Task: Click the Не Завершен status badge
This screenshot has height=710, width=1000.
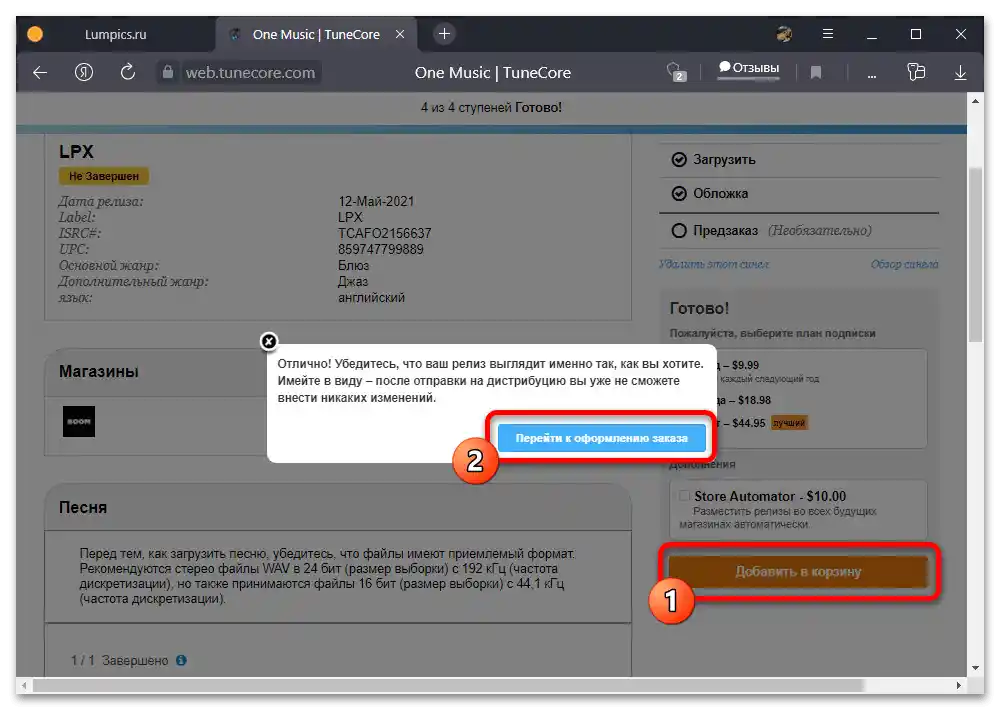Action: [104, 176]
